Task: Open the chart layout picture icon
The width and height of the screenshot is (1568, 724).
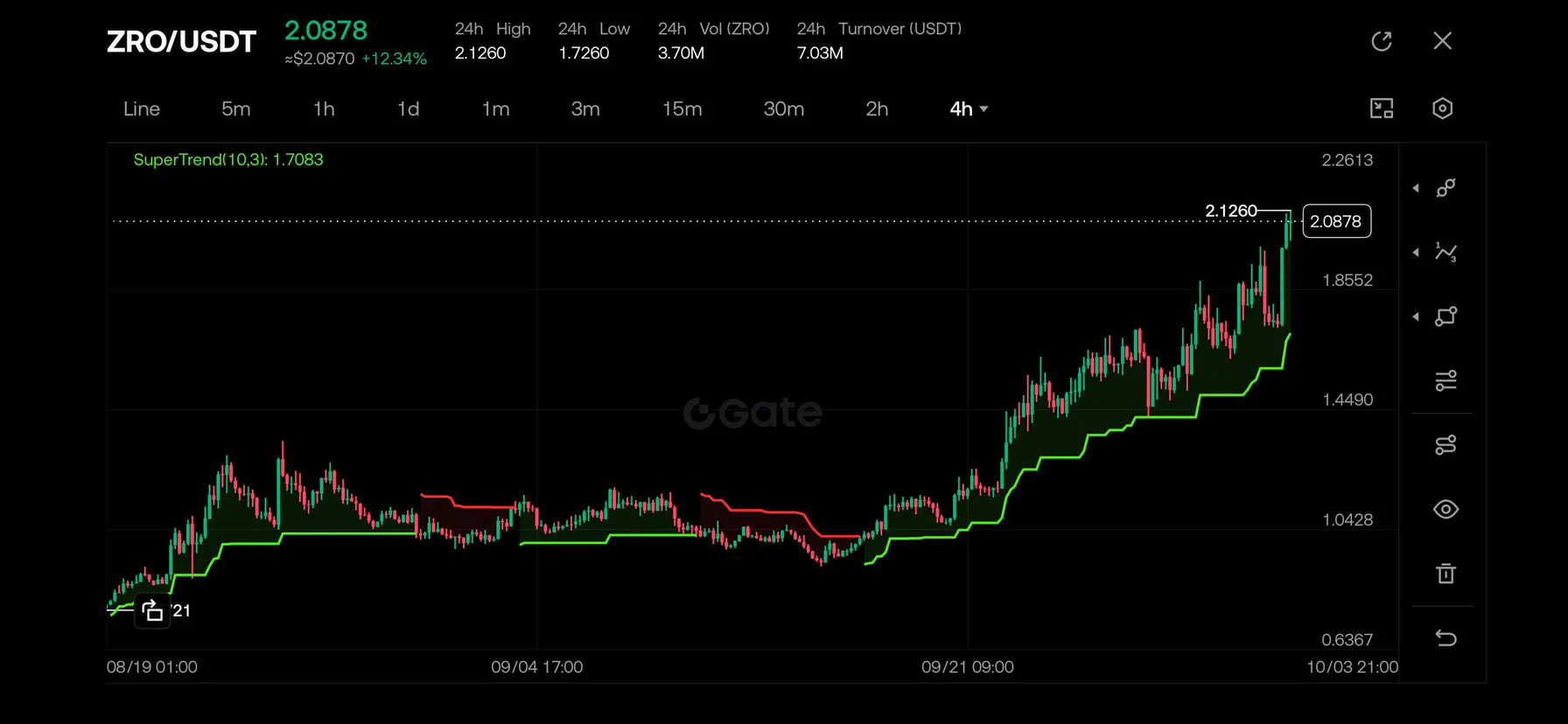Action: [1382, 108]
